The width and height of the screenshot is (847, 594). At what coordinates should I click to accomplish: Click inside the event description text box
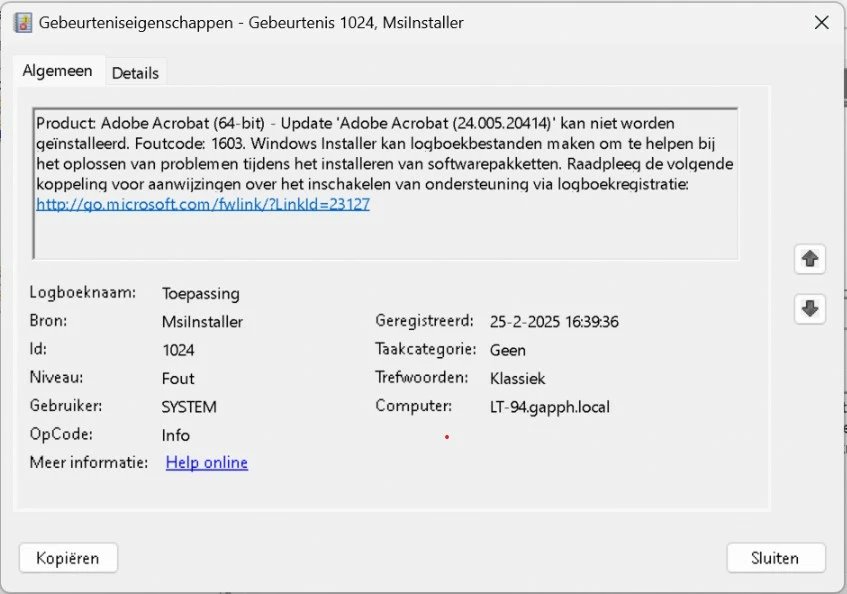click(386, 184)
